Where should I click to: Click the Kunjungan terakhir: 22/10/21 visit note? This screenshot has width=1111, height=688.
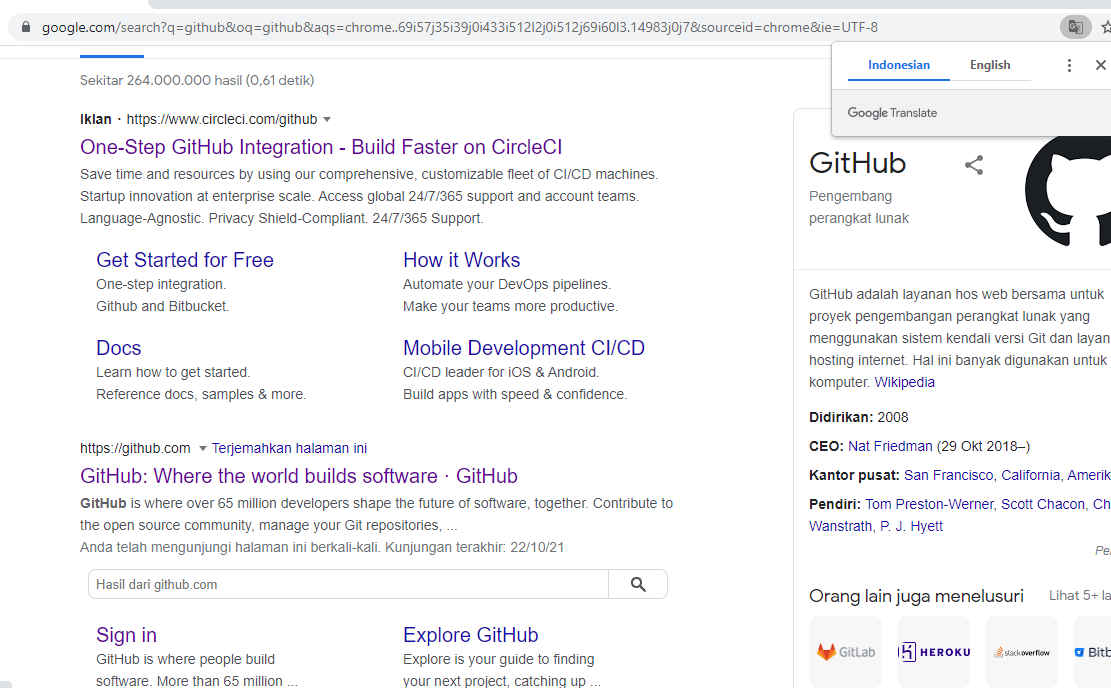point(475,548)
